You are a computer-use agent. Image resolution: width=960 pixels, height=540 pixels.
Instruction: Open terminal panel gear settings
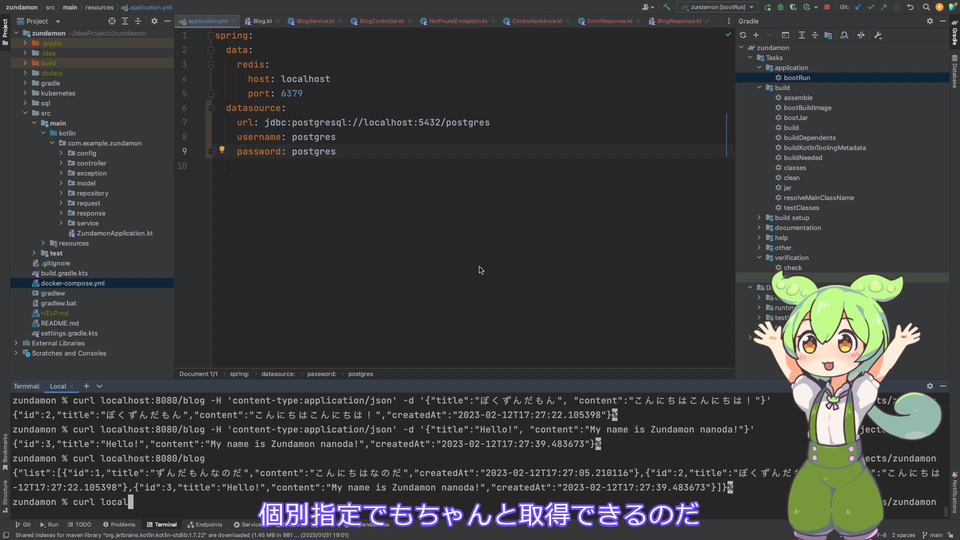tap(930, 386)
